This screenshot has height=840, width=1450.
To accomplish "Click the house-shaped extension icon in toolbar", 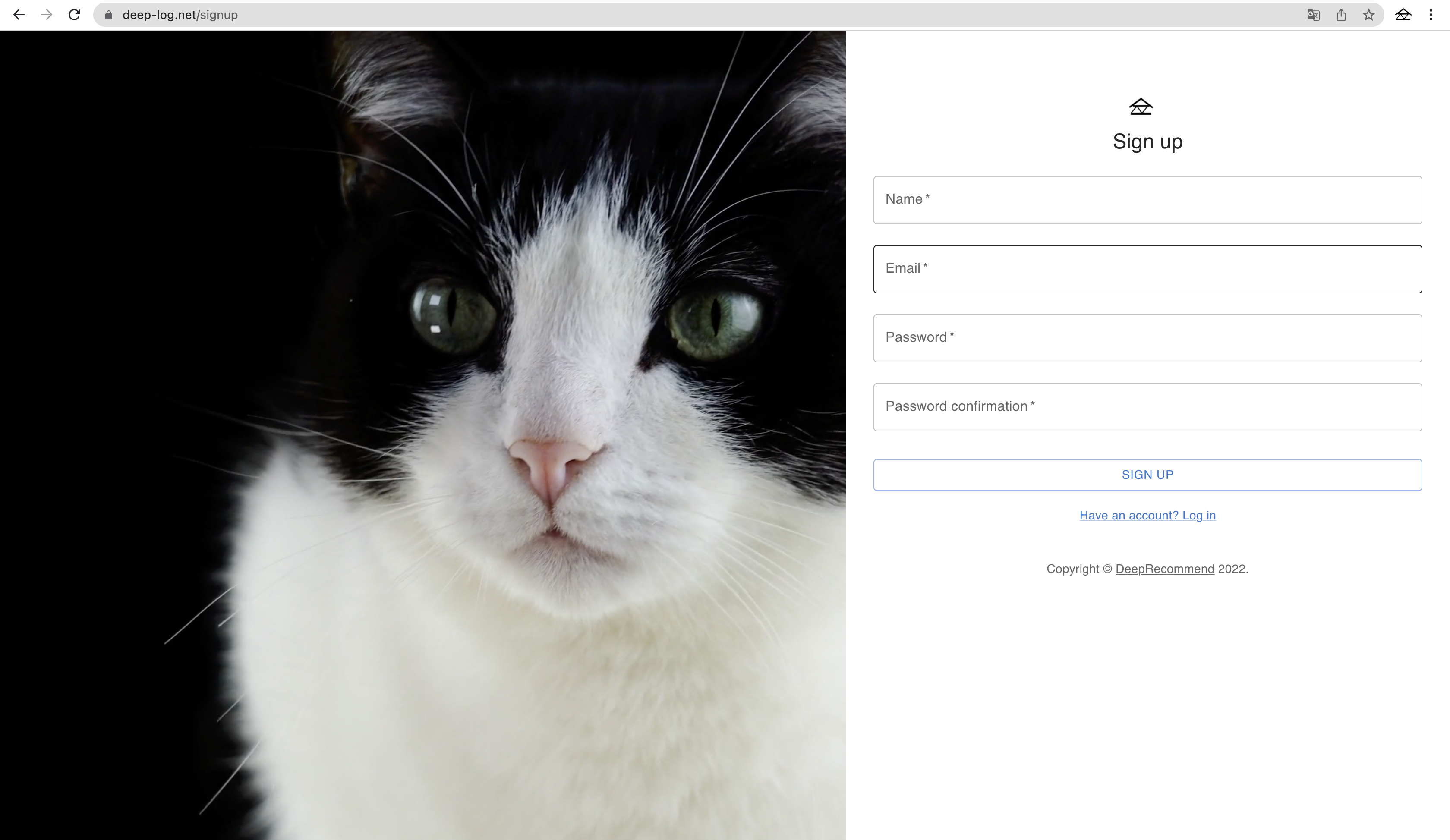I will pos(1403,15).
